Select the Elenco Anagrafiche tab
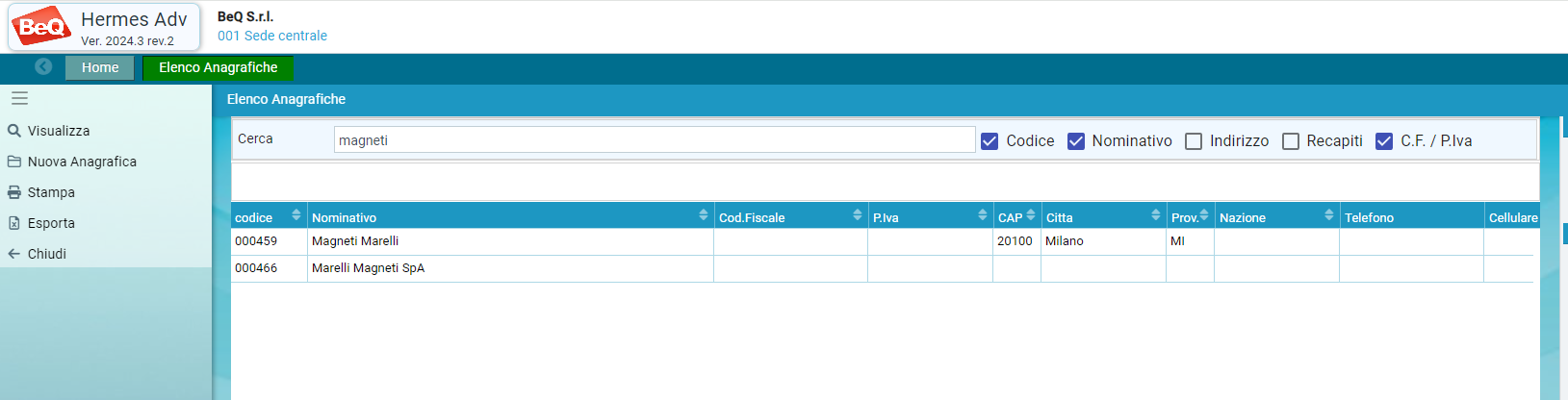 point(218,67)
